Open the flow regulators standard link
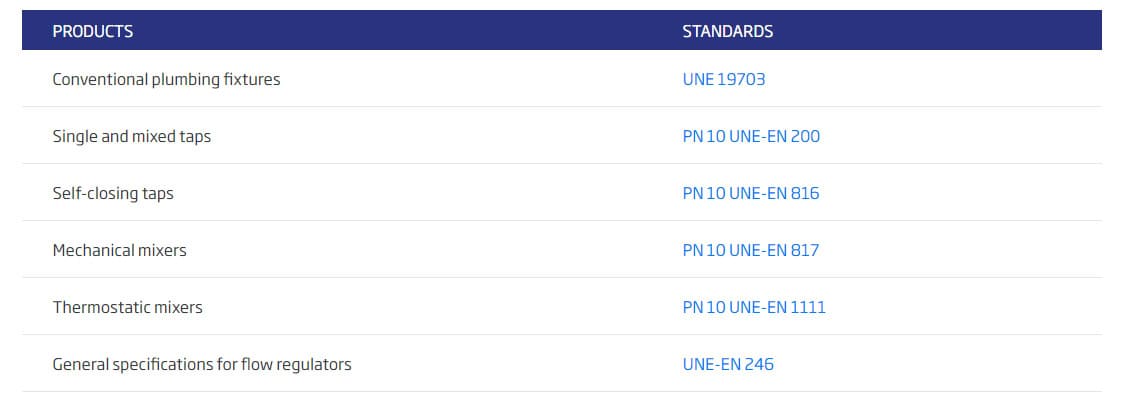Viewport: 1129px width, 418px height. [x=727, y=364]
